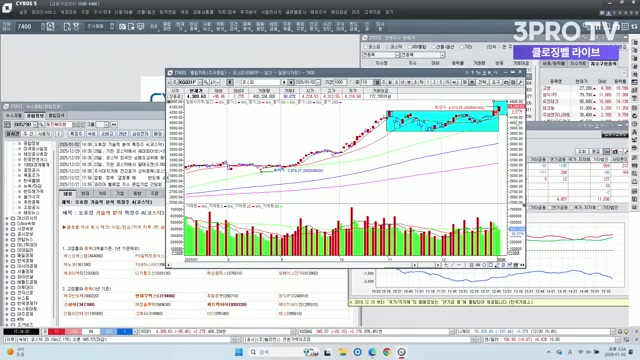This screenshot has height=360, width=640.
Task: Open the dropdown next to KGG01P code
Action: click(200, 82)
